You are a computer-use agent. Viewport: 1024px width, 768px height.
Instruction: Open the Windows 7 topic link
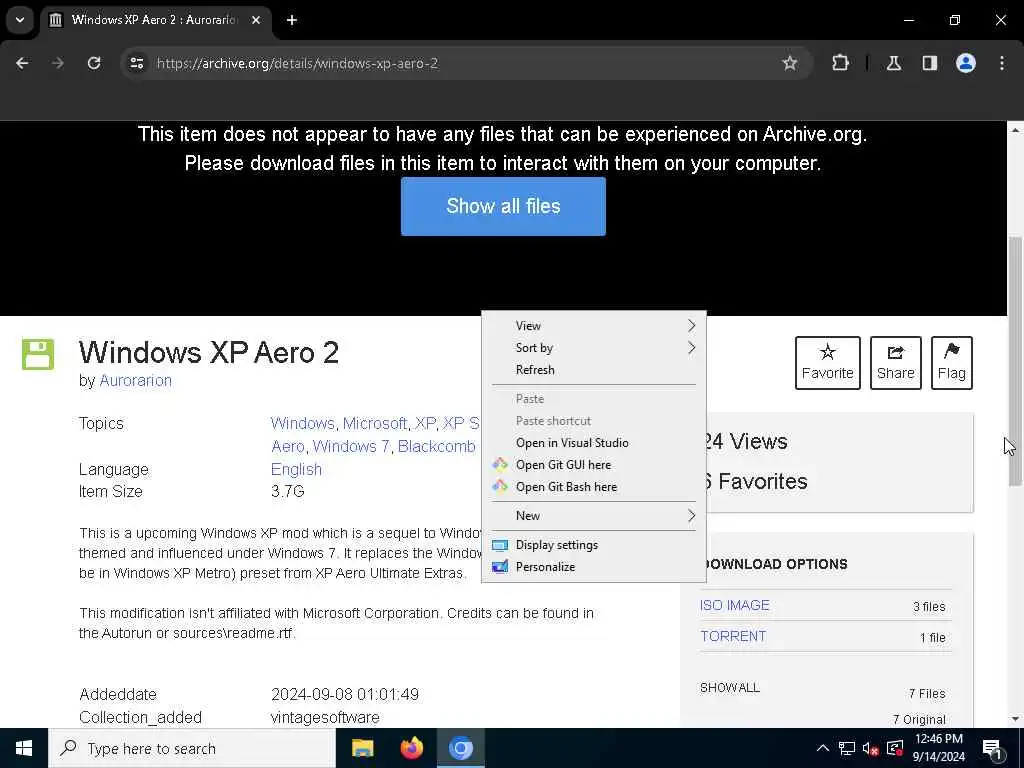click(351, 447)
